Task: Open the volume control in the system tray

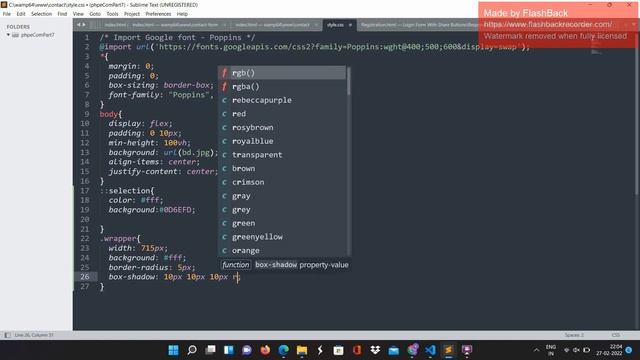Action: 576,350
